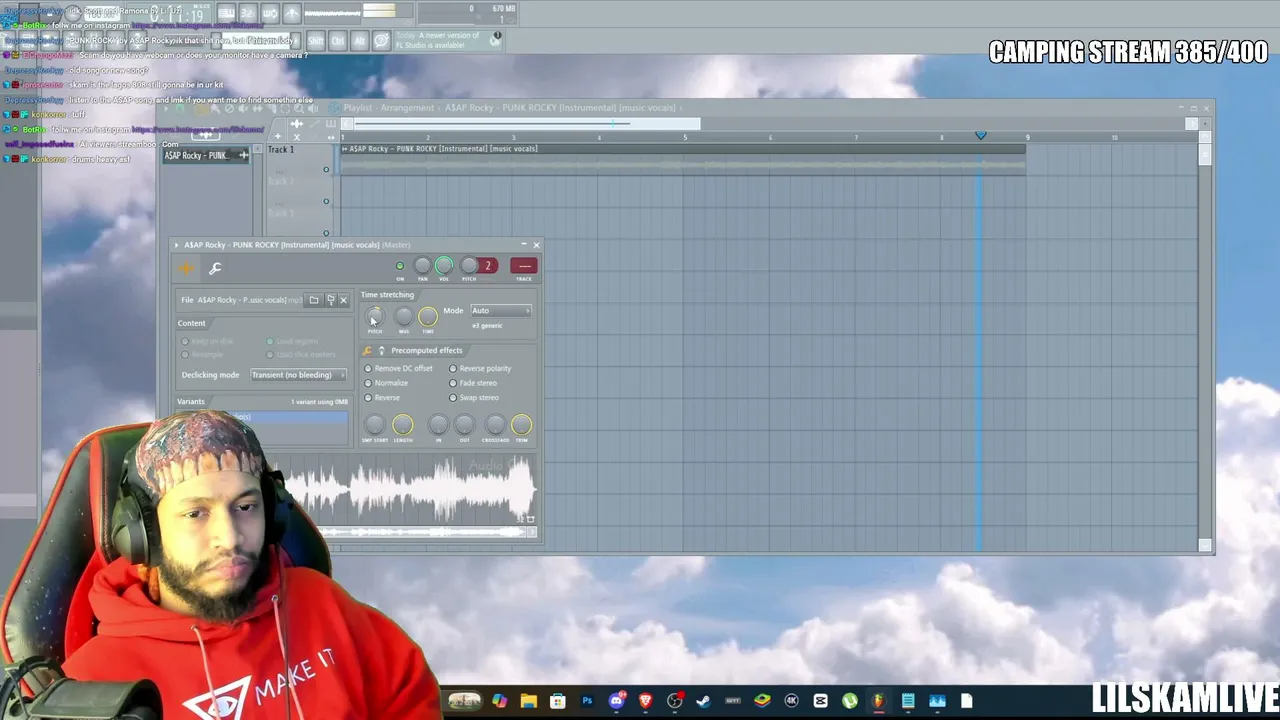Click the fade OUT knob
This screenshot has height=720, width=1280.
click(464, 425)
